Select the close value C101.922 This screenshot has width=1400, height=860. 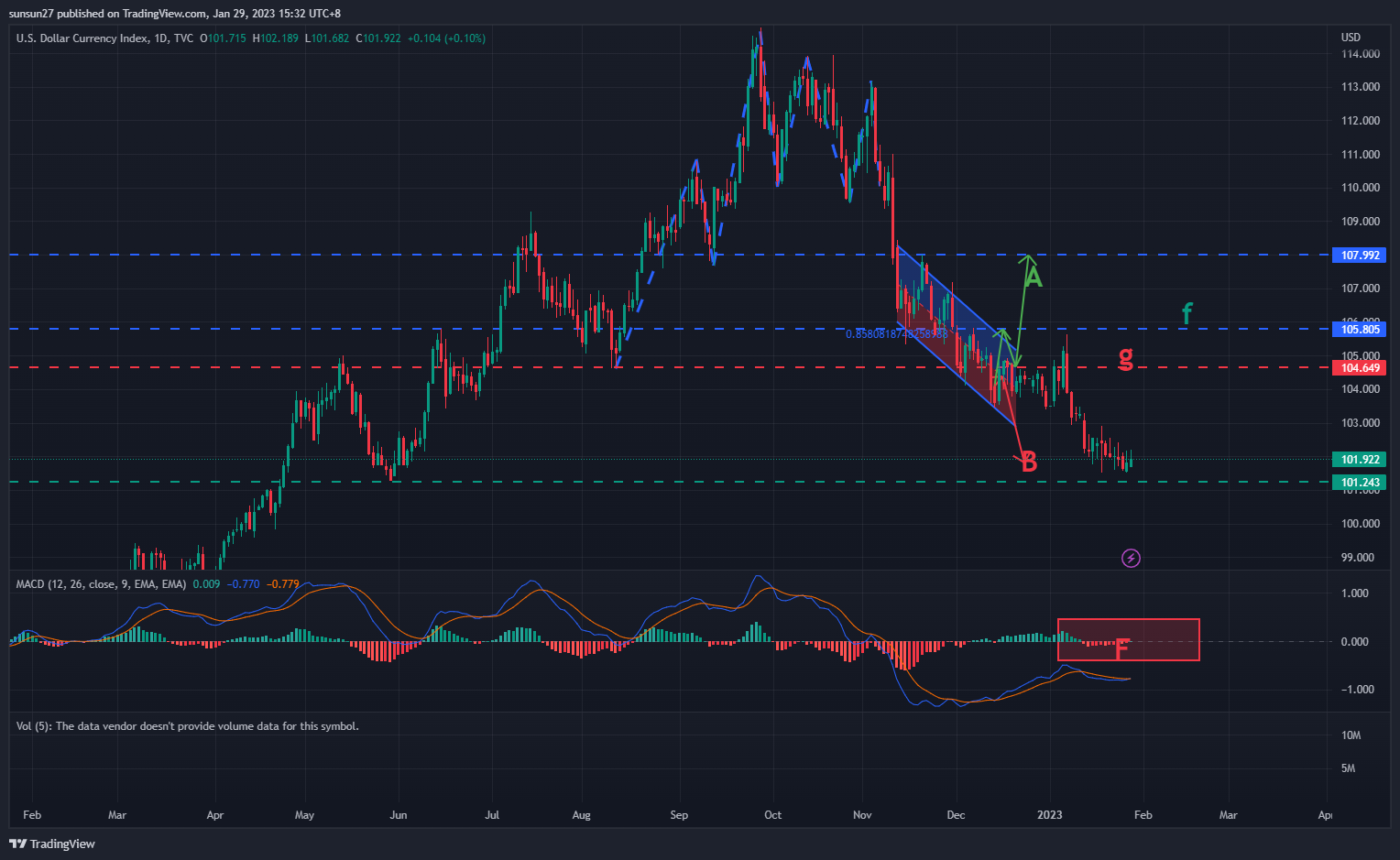377,38
